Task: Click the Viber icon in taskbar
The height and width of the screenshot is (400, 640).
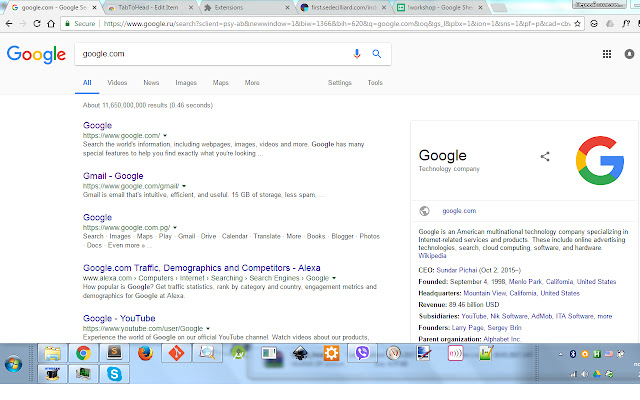Action: pos(361,352)
